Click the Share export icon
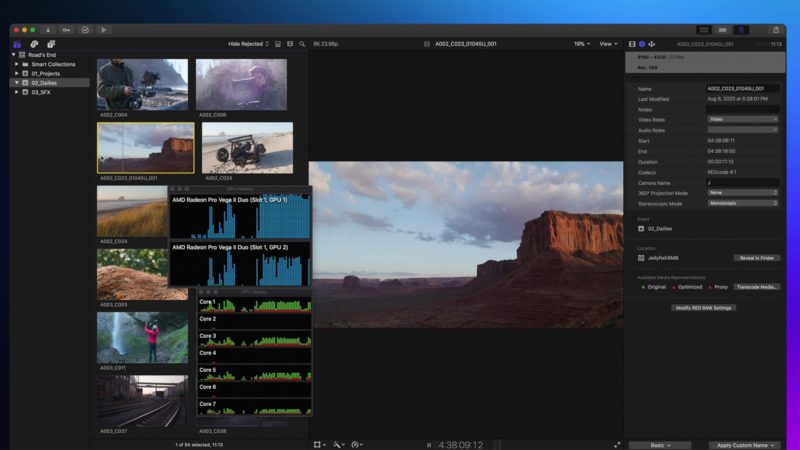This screenshot has height=450, width=800. click(776, 30)
